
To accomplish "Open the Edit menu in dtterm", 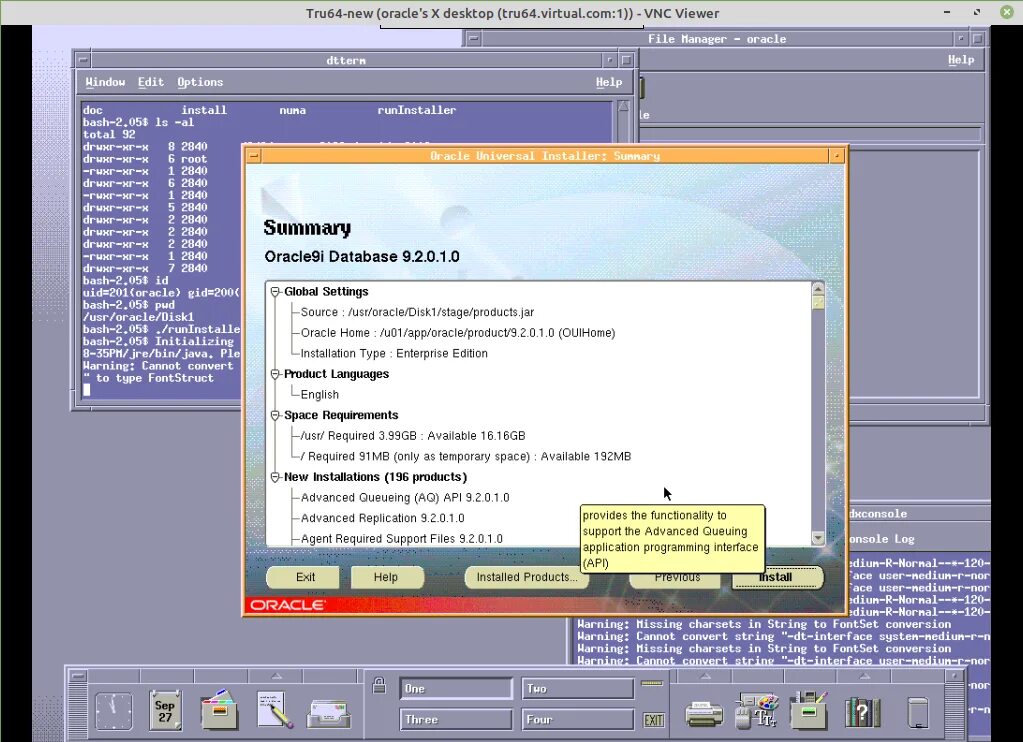I will (x=151, y=82).
